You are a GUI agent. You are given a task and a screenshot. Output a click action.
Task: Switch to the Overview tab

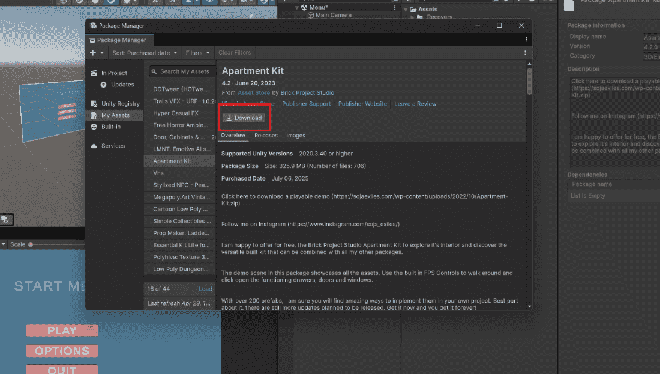tap(233, 135)
